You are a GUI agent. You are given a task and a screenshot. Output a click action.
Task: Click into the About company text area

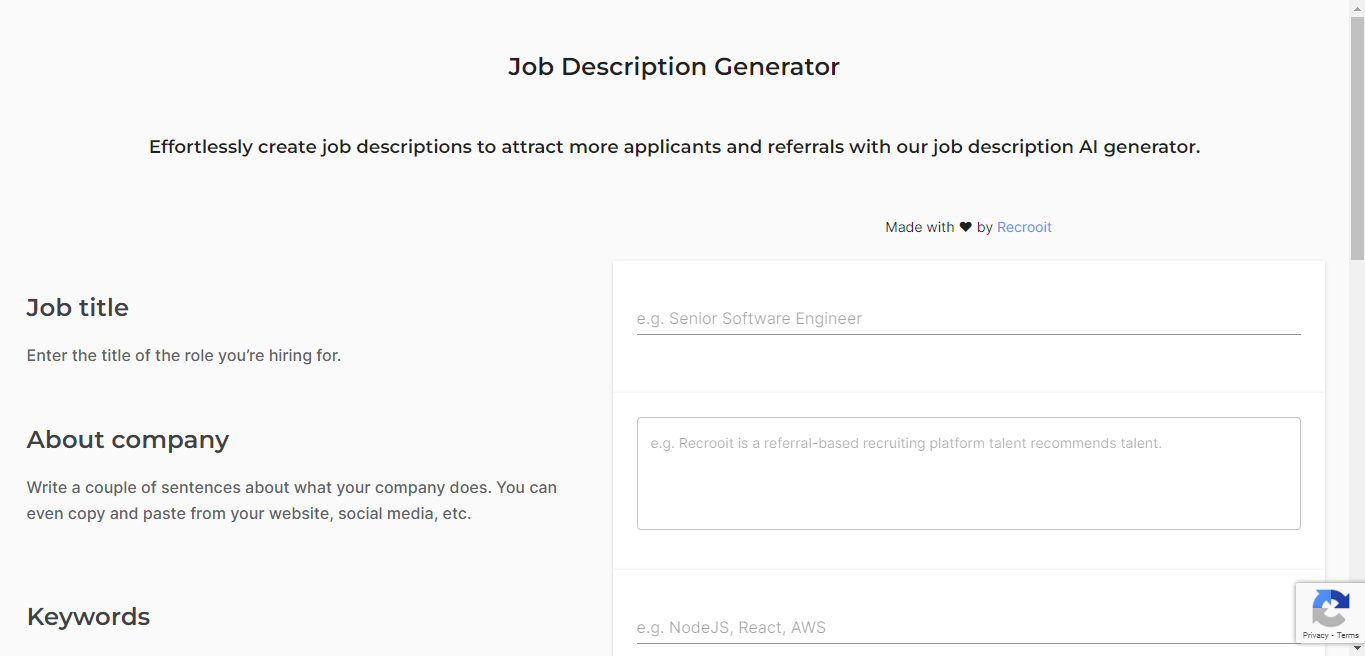(x=968, y=473)
